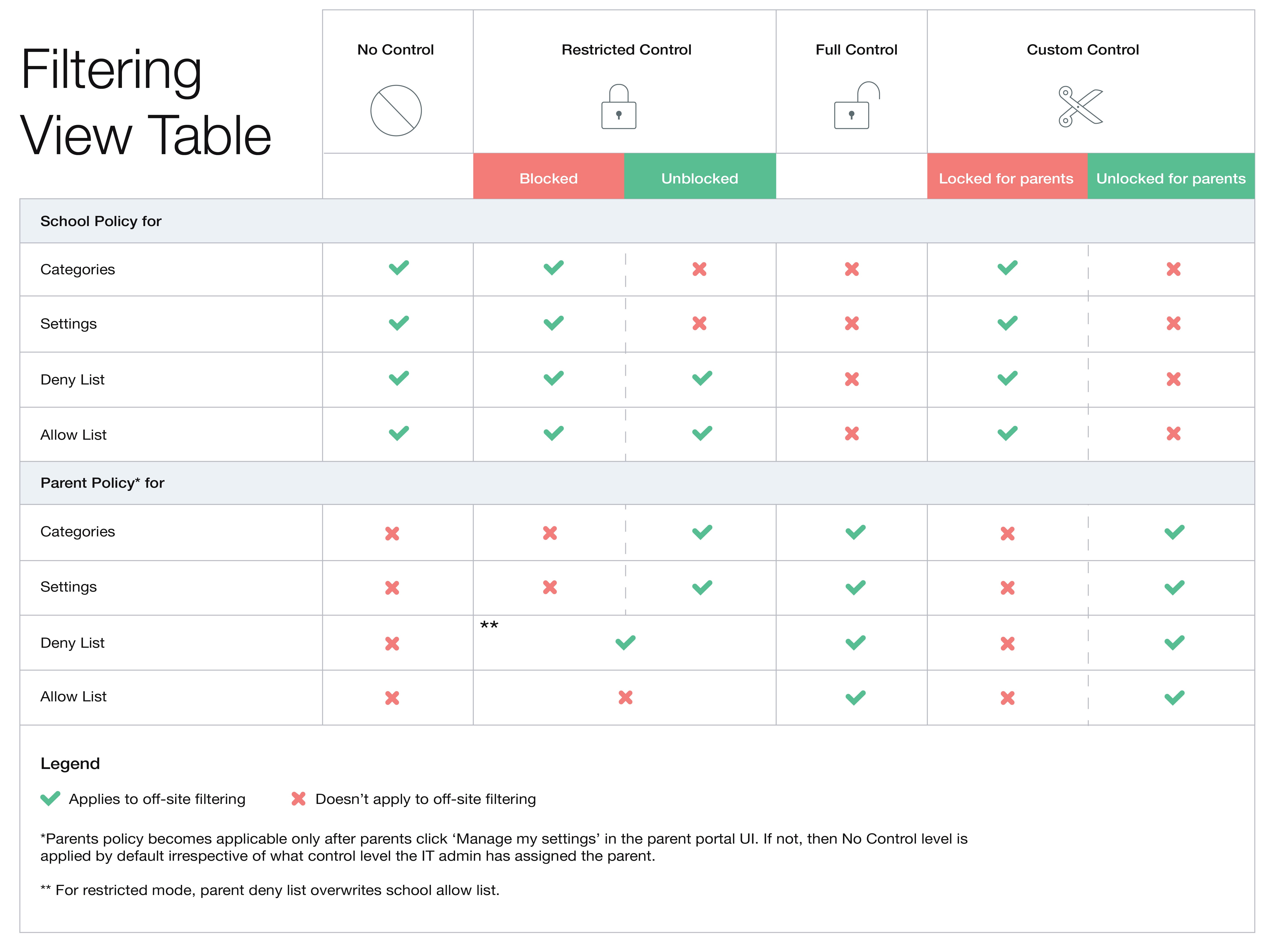Screen dimensions: 1264x952
Task: Click the green checkmark in the legend
Action: [x=50, y=798]
